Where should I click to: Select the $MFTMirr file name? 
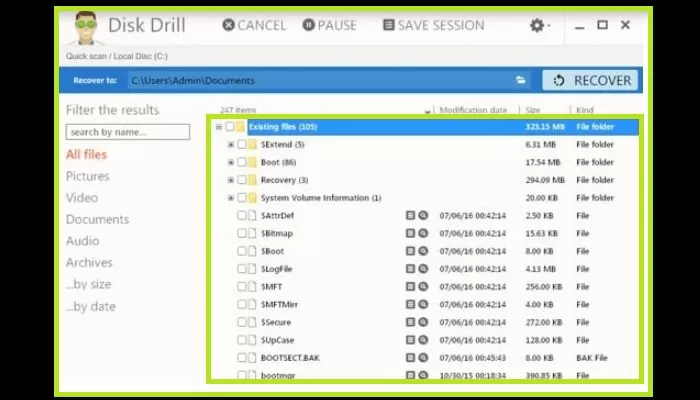(279, 304)
